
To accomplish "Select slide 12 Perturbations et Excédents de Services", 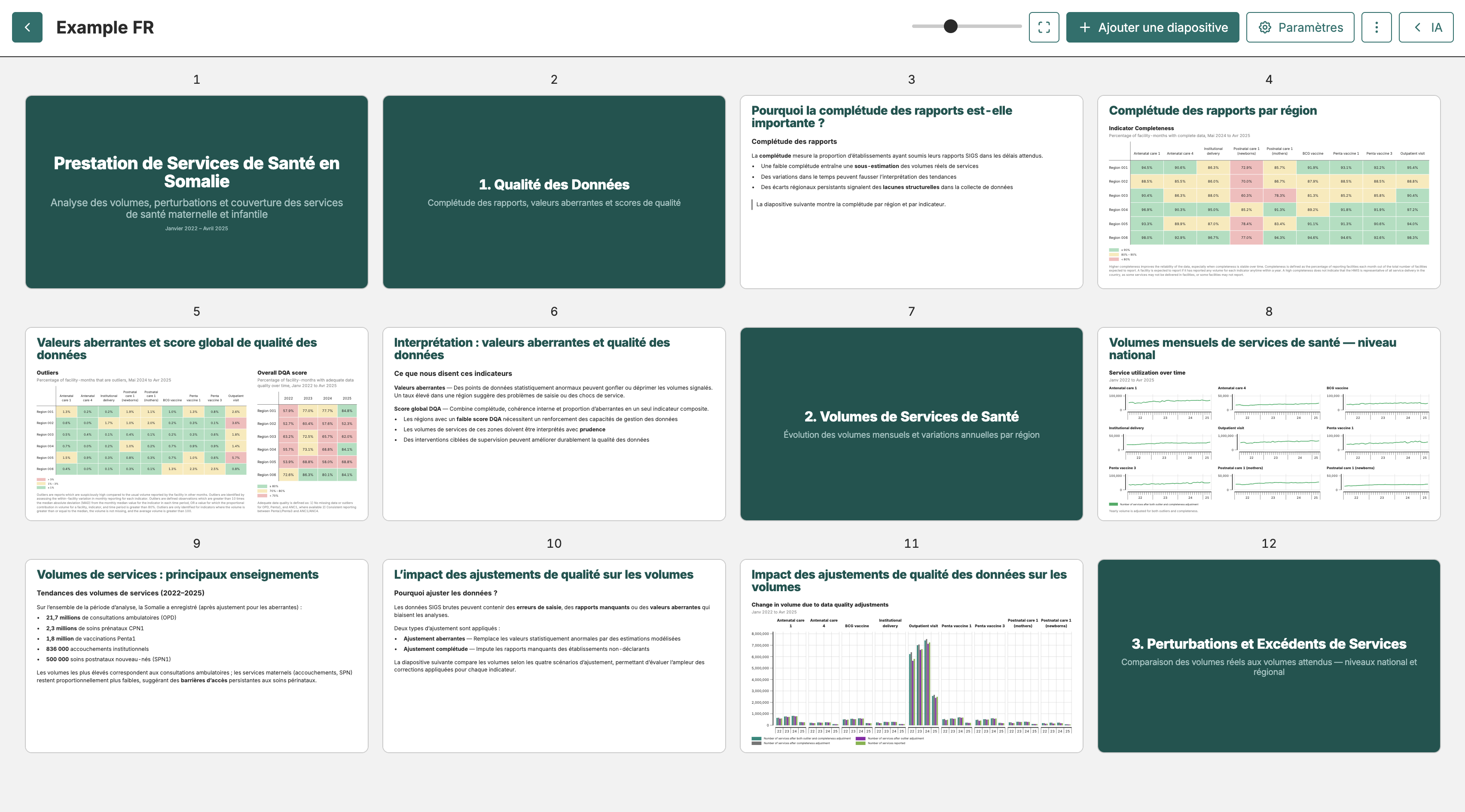I will [1269, 656].
